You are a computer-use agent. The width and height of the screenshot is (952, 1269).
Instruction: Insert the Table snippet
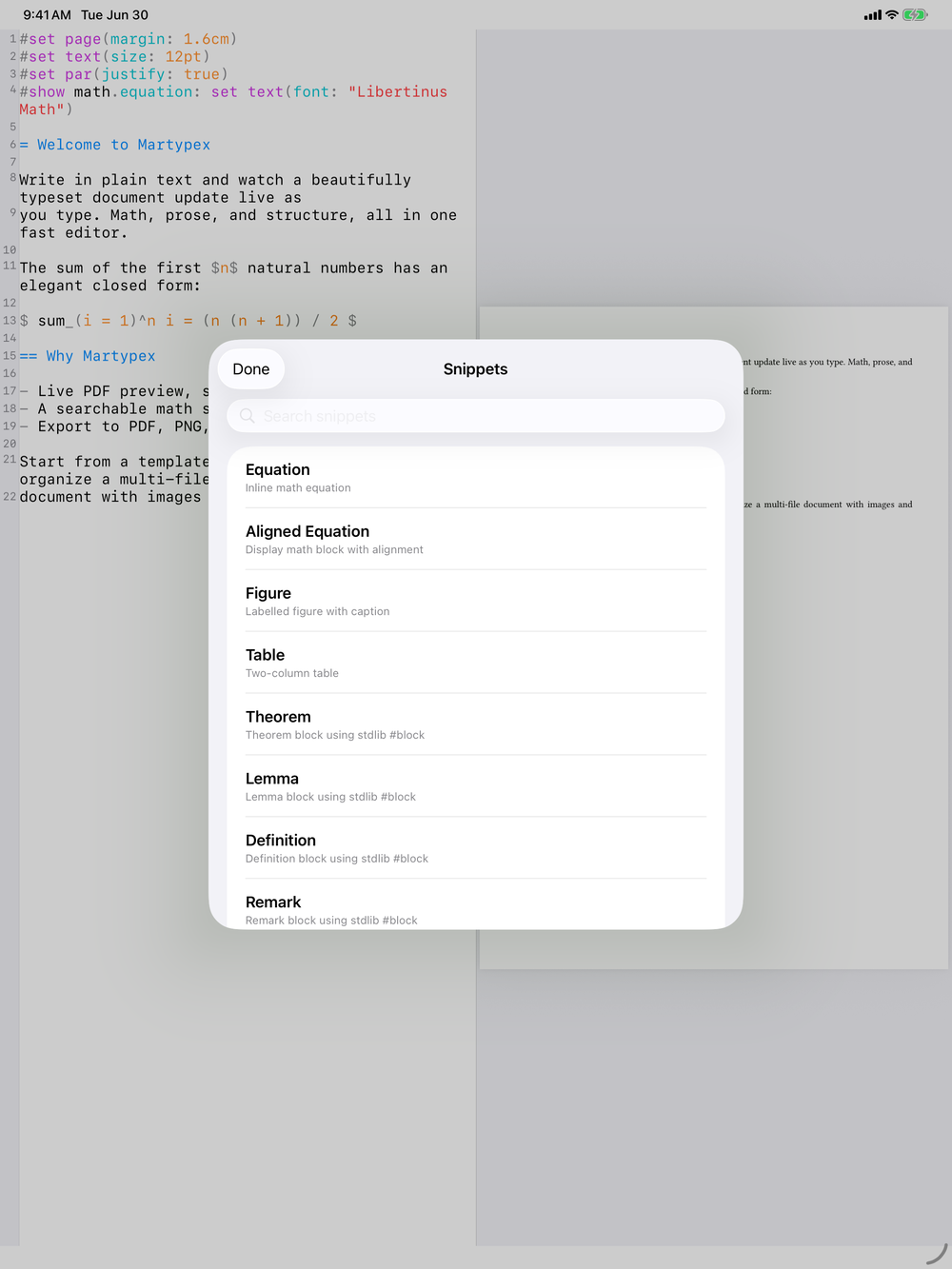(476, 664)
